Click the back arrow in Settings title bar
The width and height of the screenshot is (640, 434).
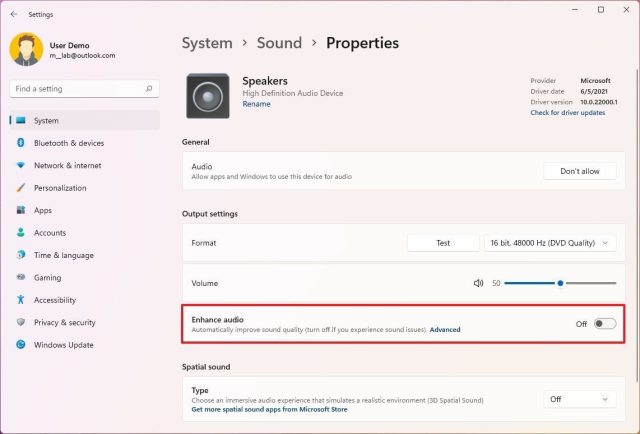(x=14, y=14)
